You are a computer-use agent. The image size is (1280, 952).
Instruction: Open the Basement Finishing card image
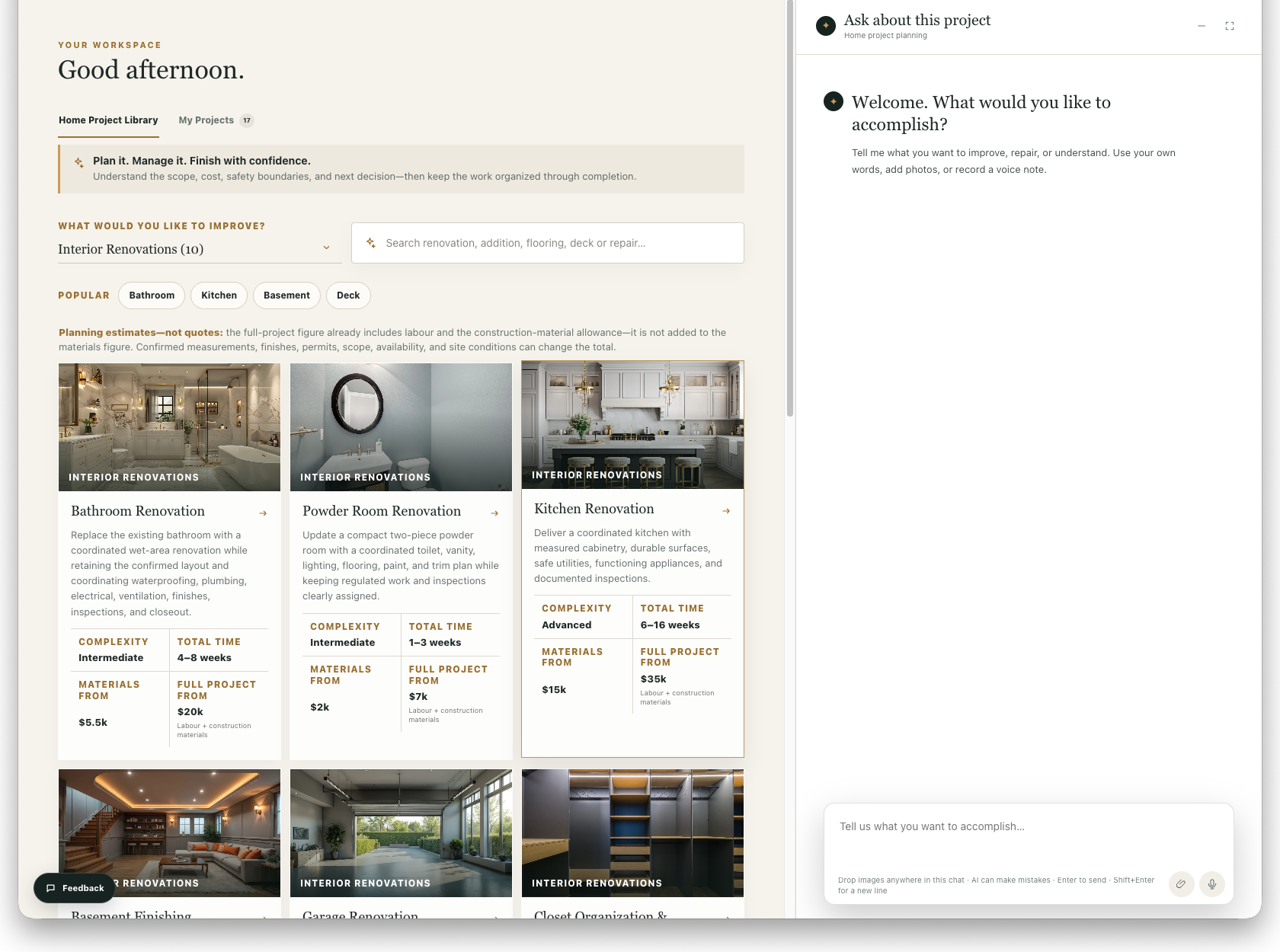[169, 833]
